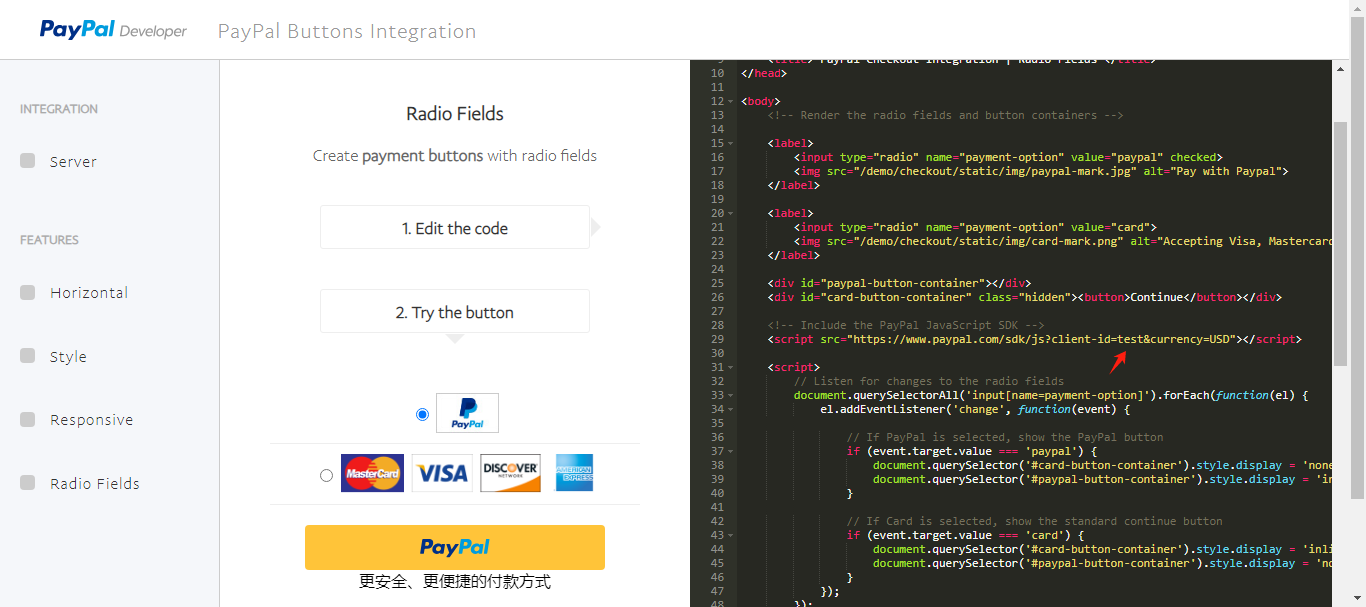Click the FEATURES sidebar heading

tap(49, 240)
